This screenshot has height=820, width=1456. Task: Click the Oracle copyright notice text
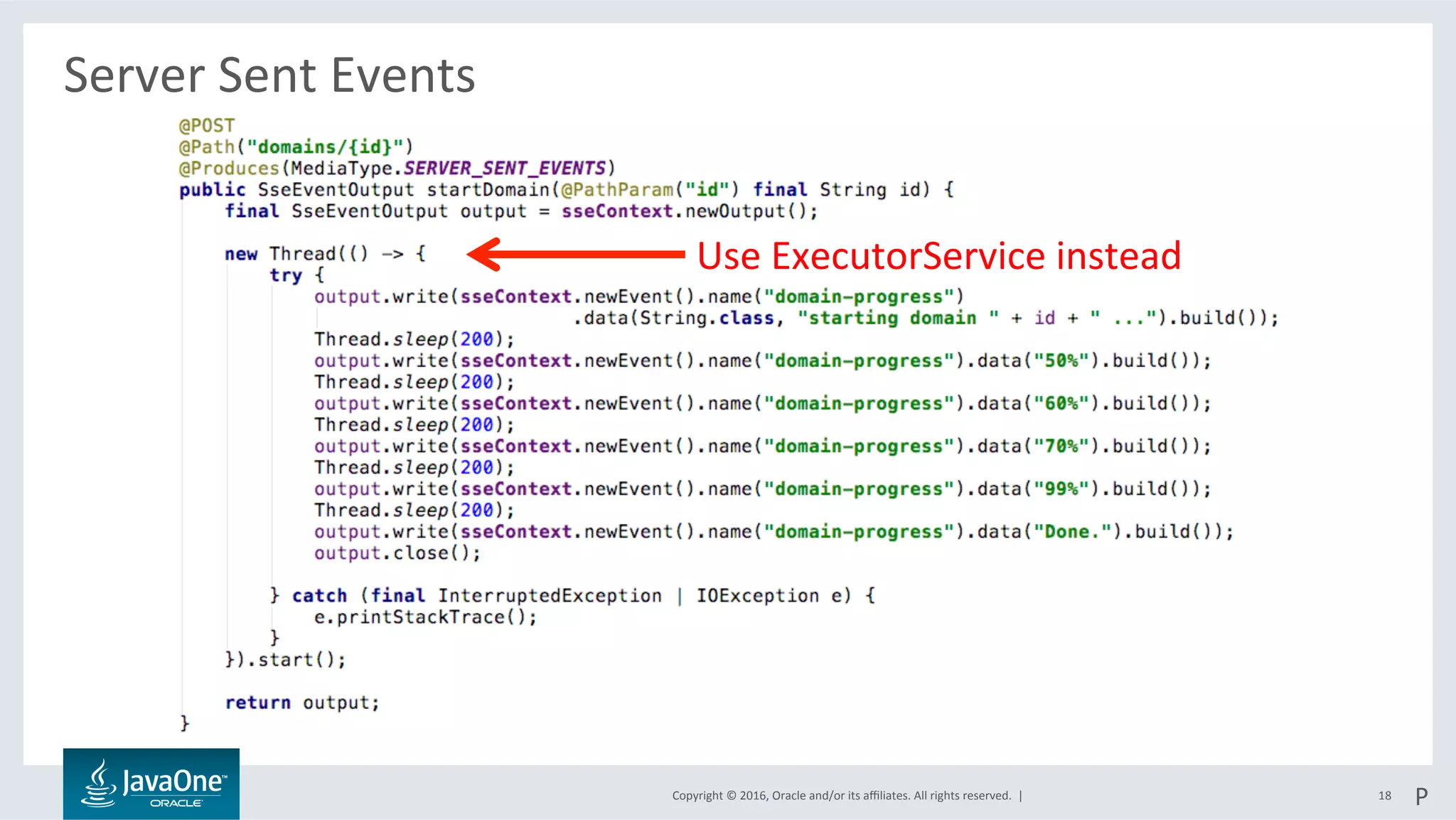tap(841, 796)
